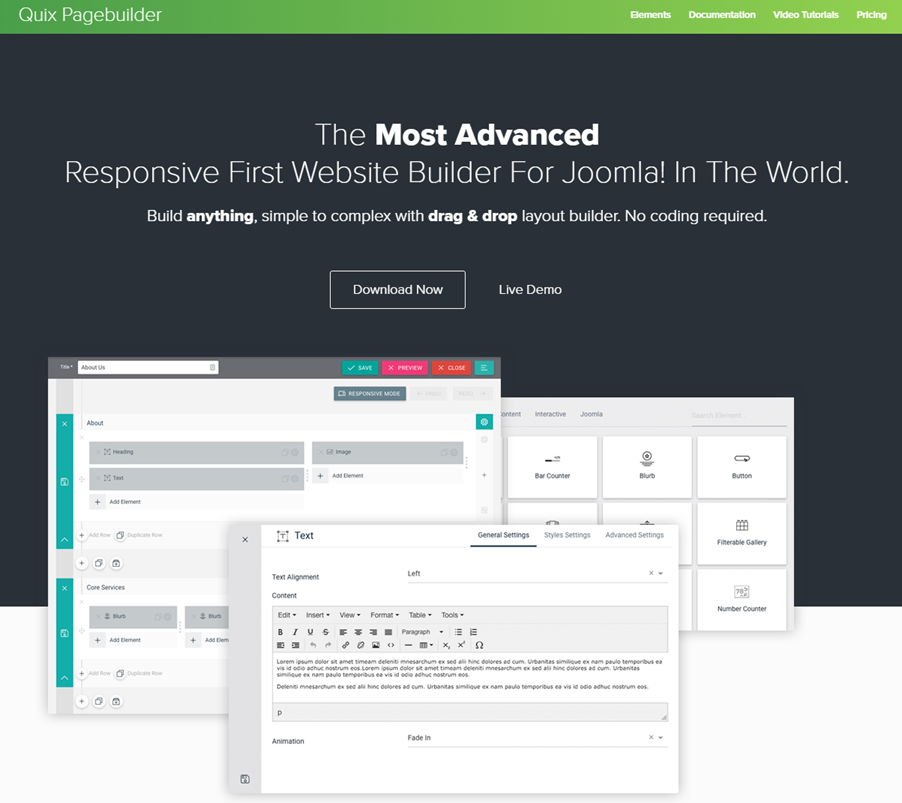Toggle bold formatting in the content editor
This screenshot has height=803, width=902.
(281, 632)
